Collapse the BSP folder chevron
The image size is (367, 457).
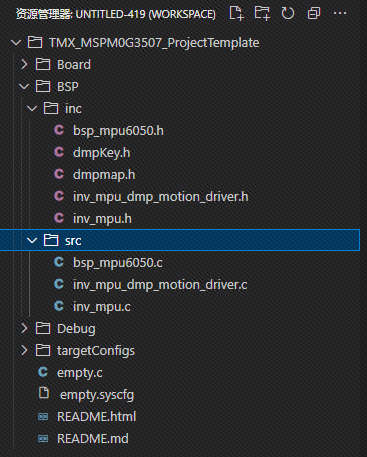(x=24, y=87)
